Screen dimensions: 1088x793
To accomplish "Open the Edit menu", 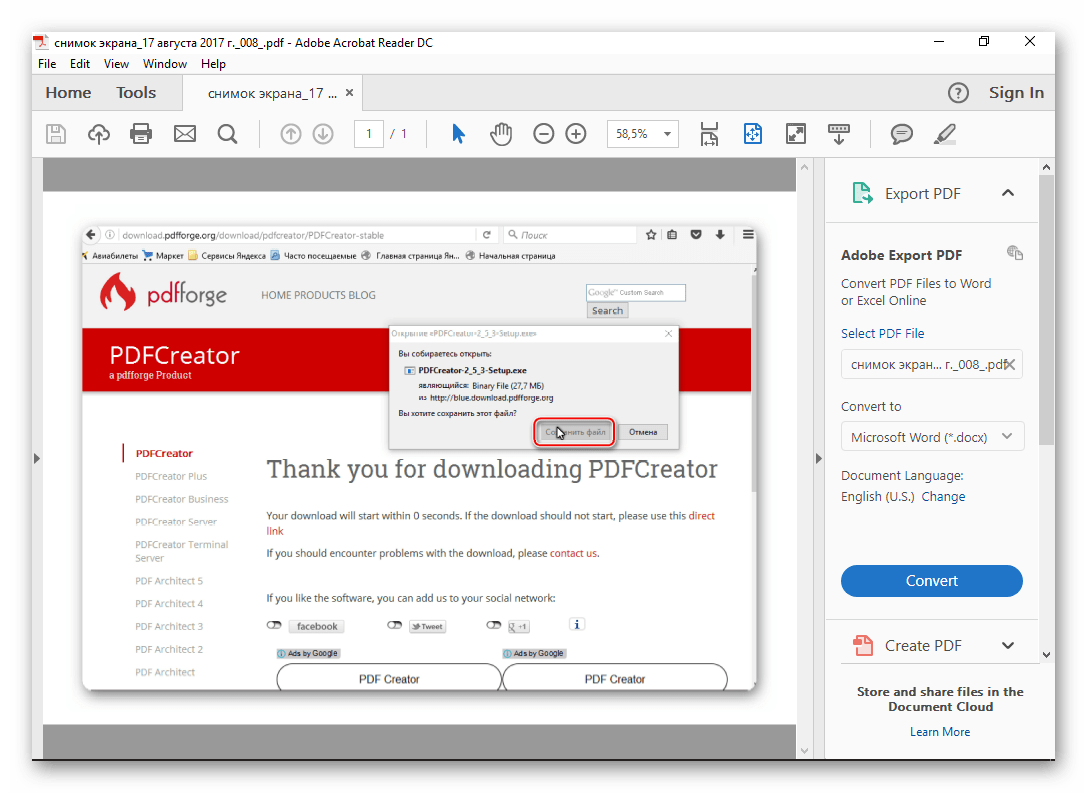I will point(80,64).
